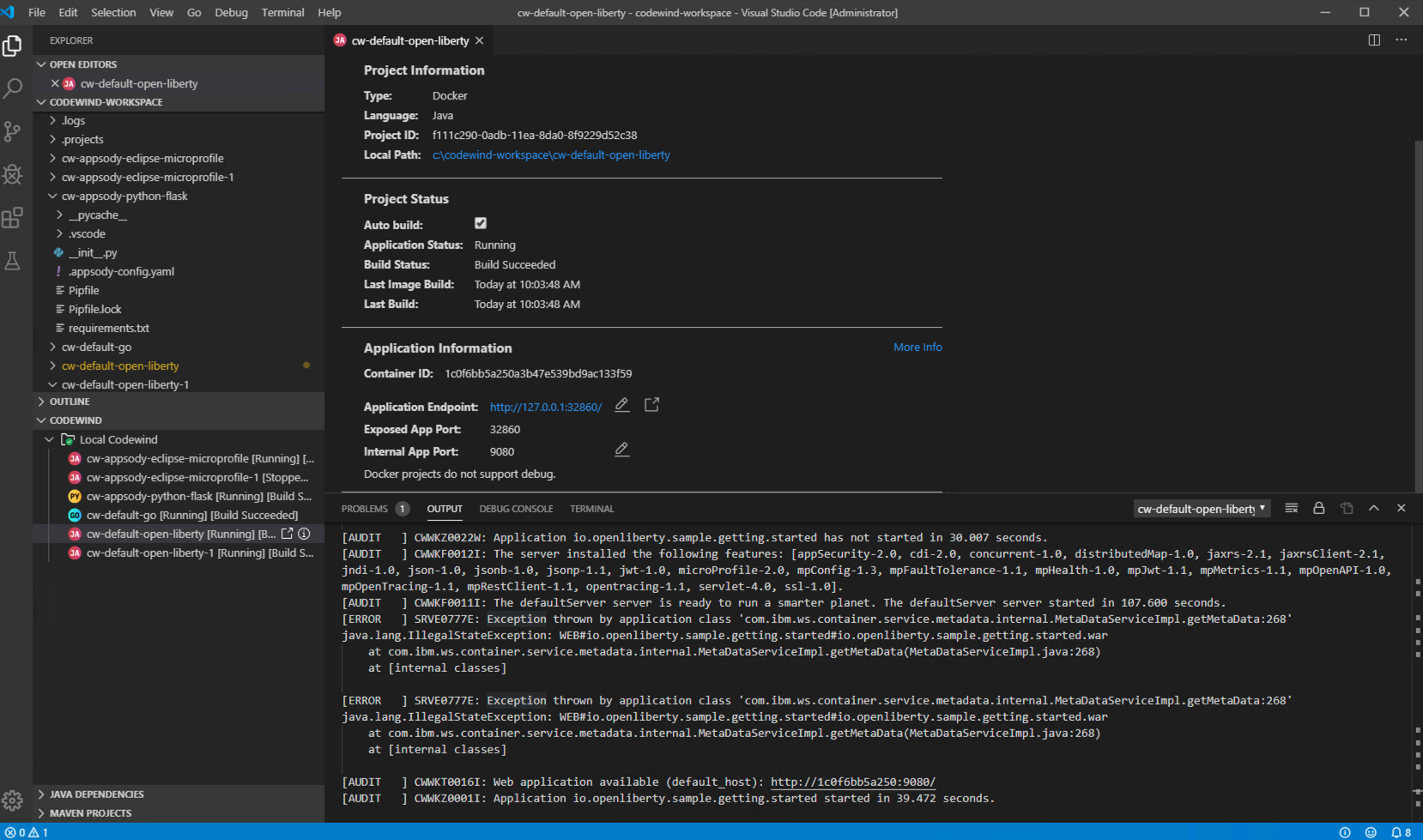
Task: Edit the Application Endpoint with pencil icon
Action: tap(622, 405)
